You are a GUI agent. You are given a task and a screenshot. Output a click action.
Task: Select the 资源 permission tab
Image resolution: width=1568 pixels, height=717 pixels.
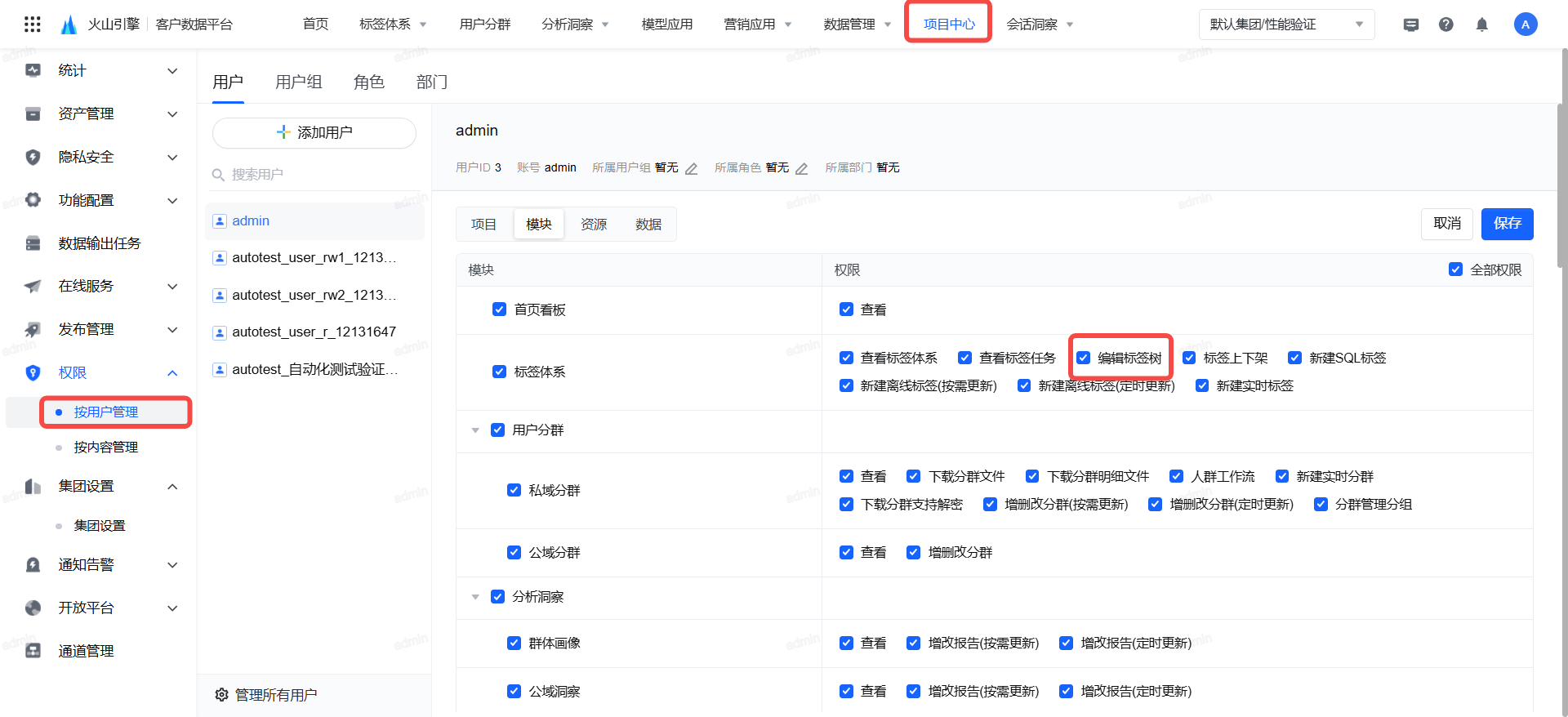point(594,225)
